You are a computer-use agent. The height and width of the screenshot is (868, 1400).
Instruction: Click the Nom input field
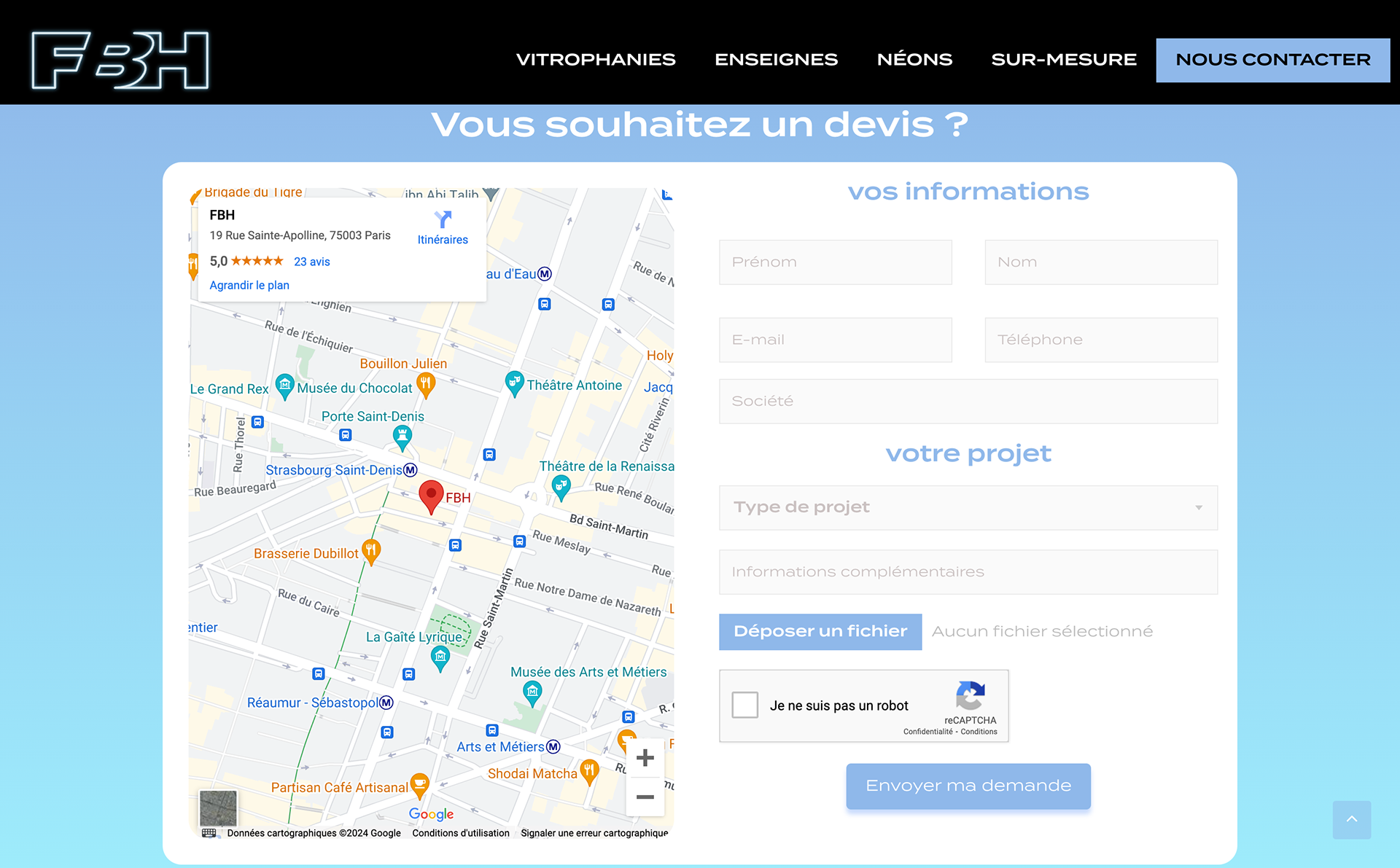1101,262
